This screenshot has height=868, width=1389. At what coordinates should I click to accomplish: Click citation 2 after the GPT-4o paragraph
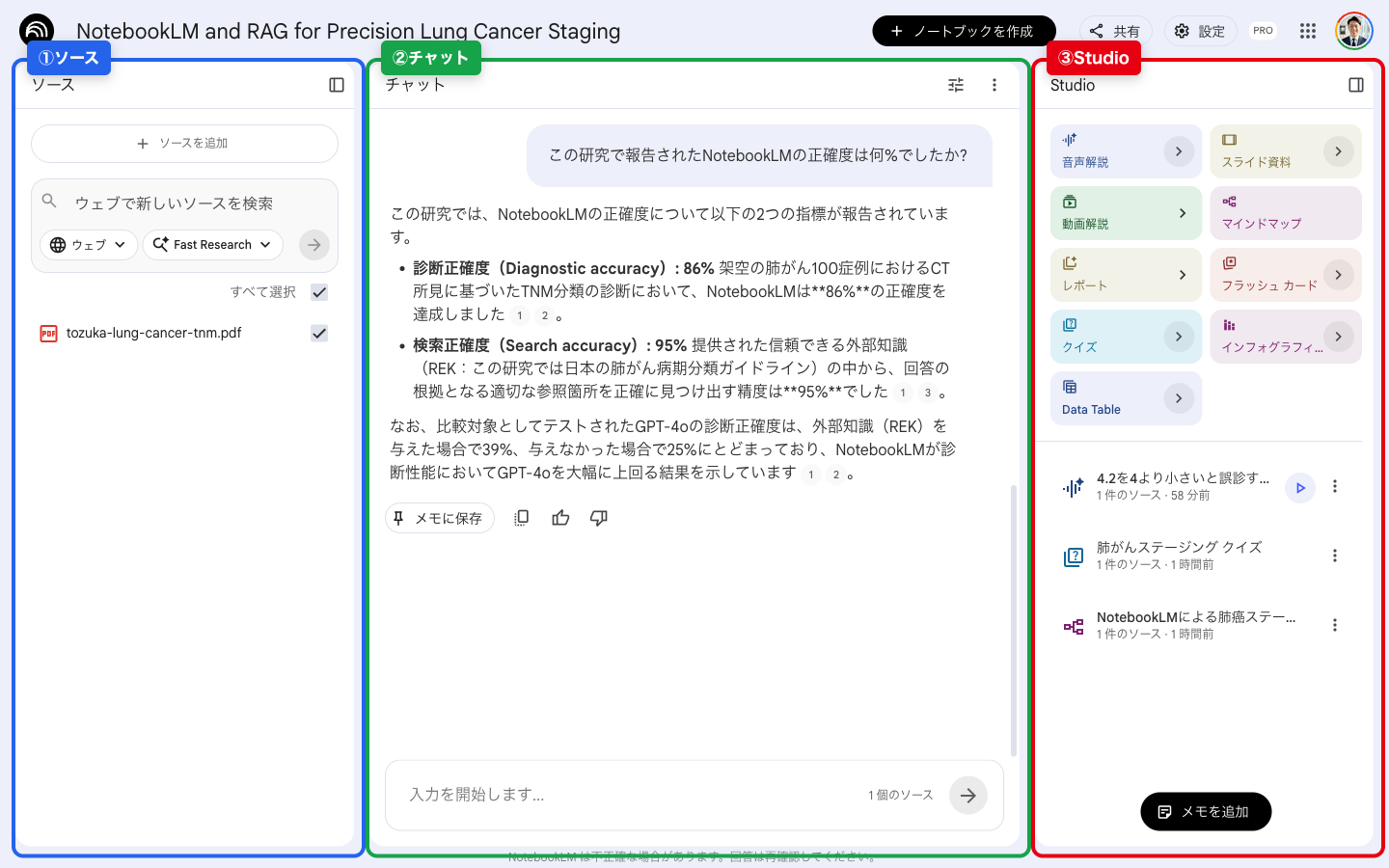coord(836,475)
